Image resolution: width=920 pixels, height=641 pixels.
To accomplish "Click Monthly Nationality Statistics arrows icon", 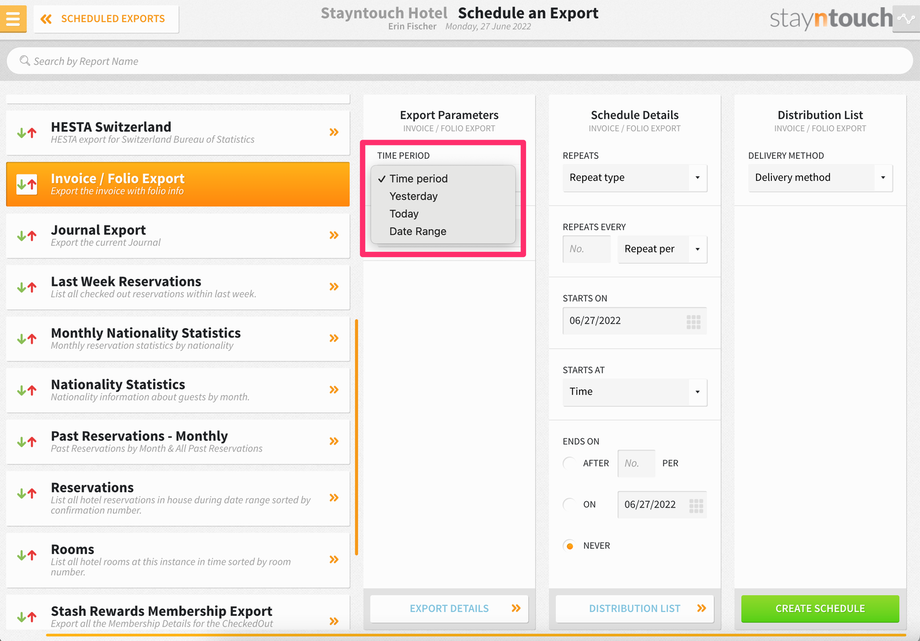I will 27,339.
